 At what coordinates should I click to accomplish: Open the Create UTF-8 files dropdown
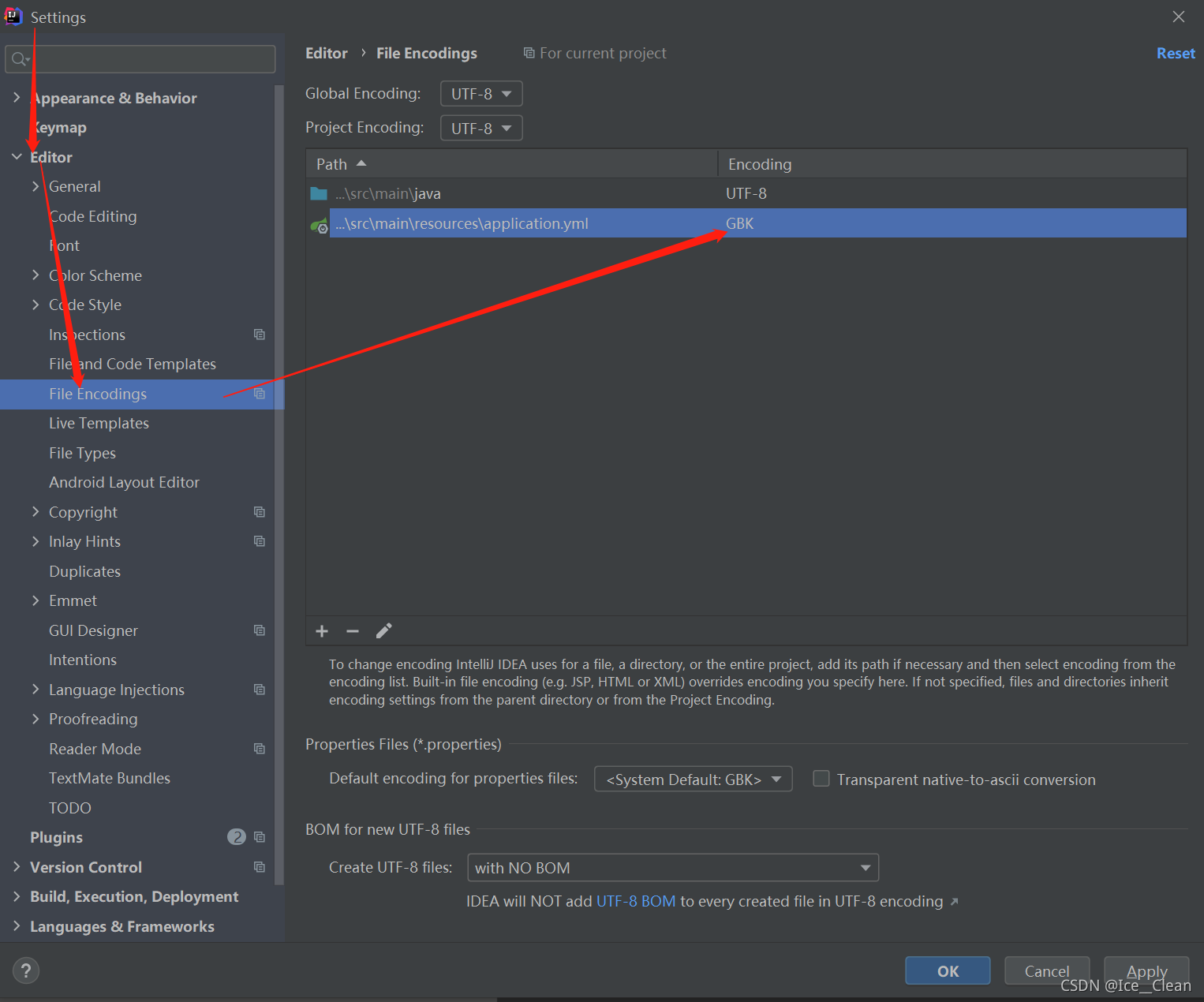(x=673, y=868)
